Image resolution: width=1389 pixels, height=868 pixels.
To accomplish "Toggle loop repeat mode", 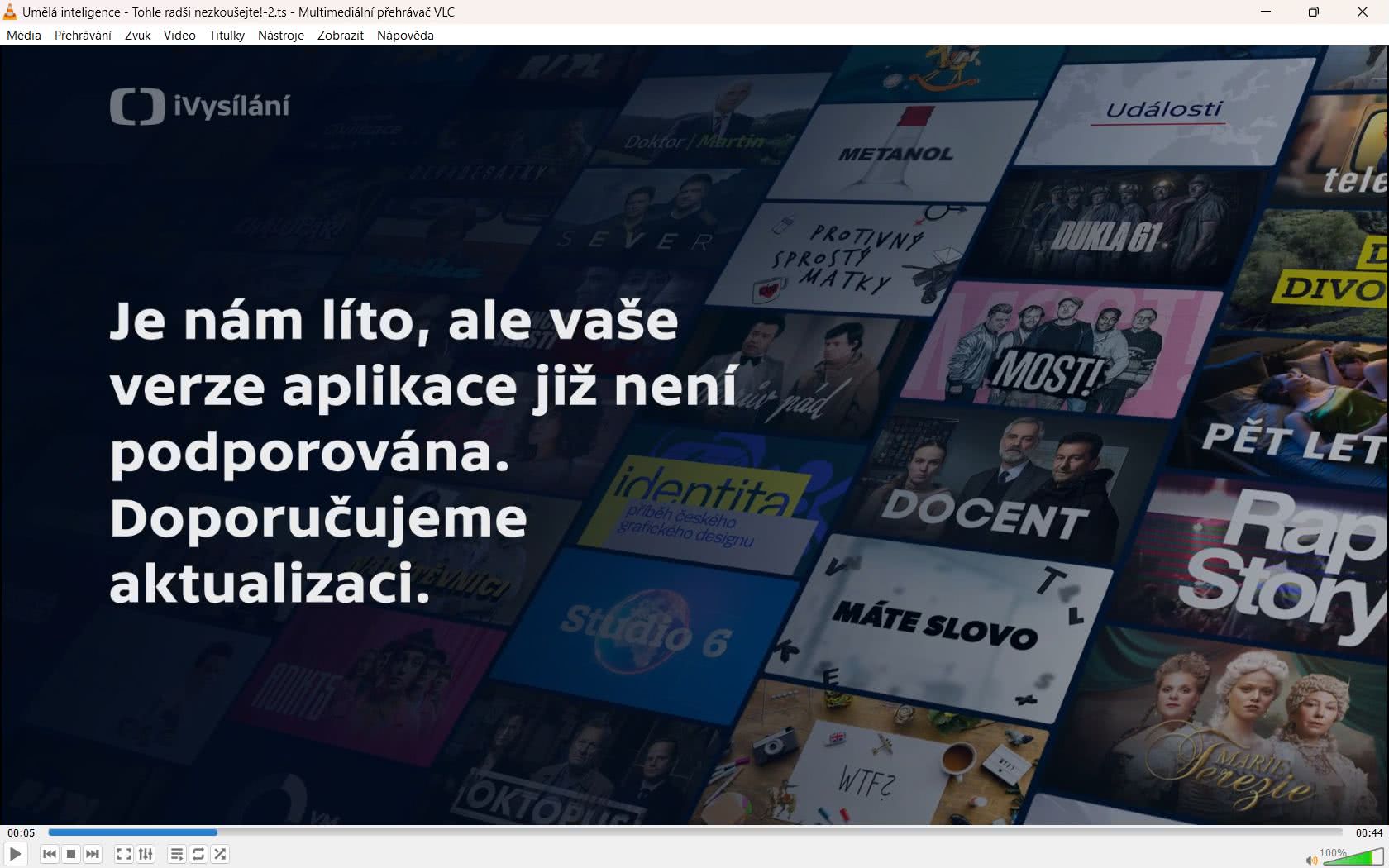I will pos(198,854).
